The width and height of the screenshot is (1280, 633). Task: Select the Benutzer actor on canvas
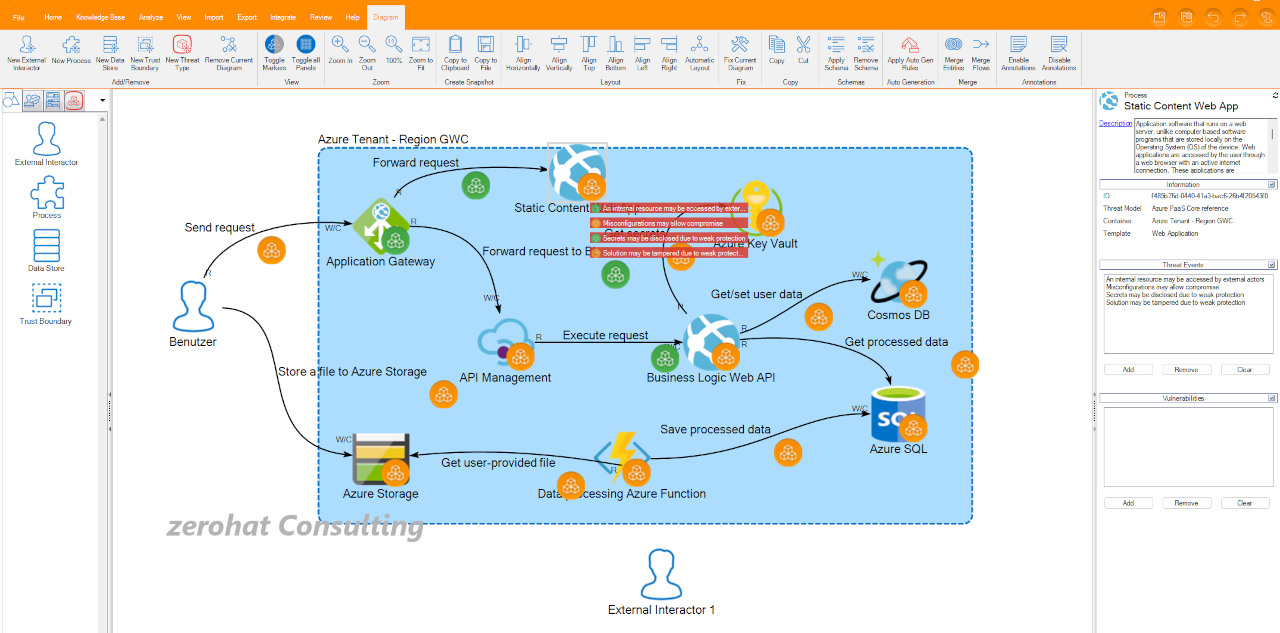click(193, 306)
